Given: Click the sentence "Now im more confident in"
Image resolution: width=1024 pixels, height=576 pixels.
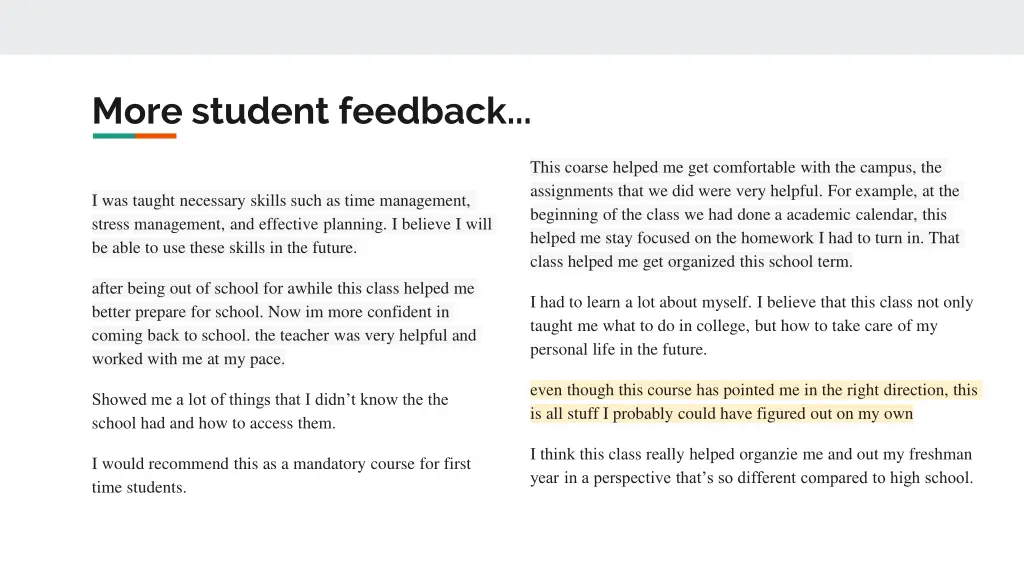Looking at the screenshot, I should point(358,312).
